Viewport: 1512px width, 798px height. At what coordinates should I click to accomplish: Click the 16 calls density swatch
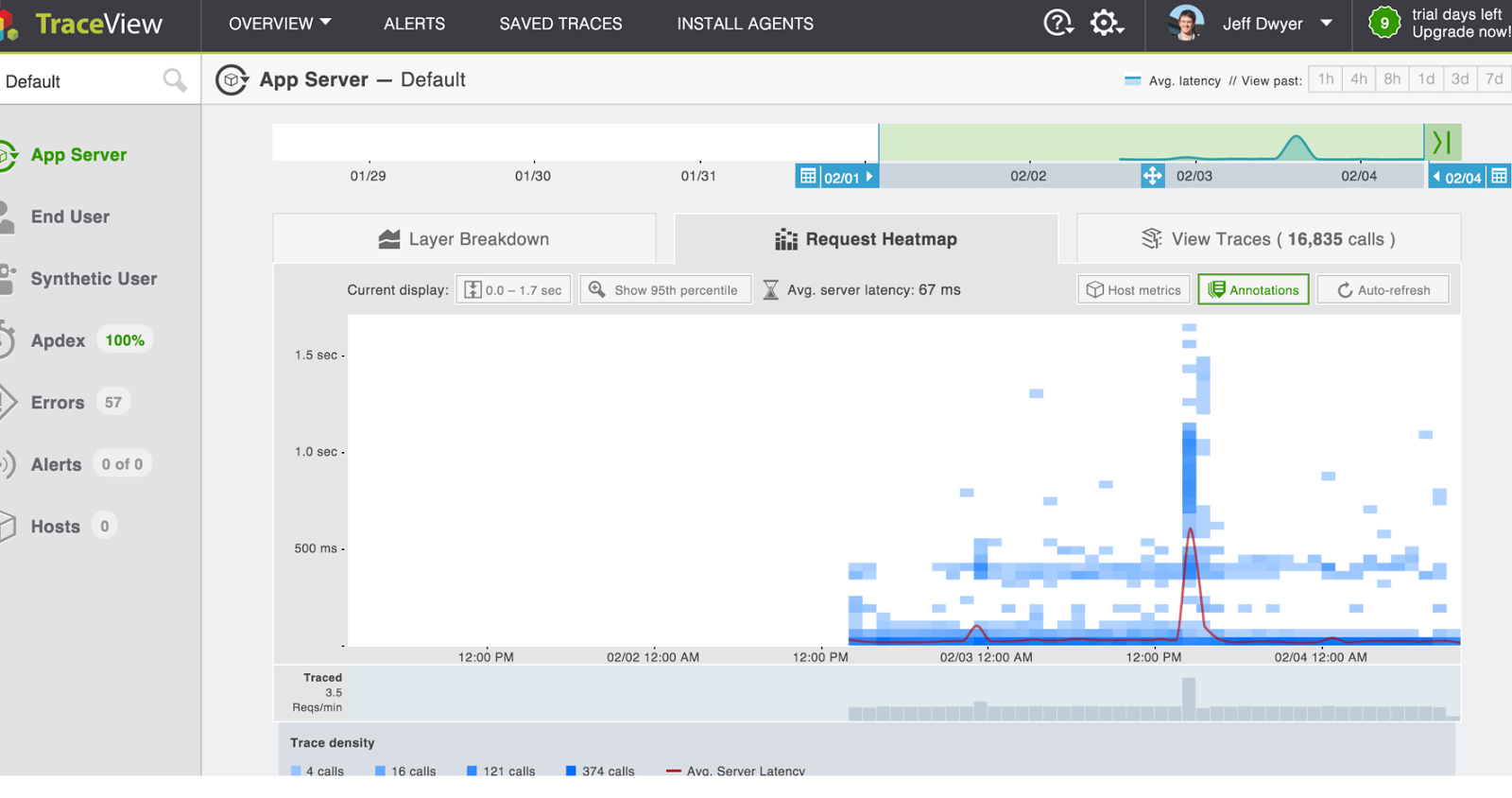[380, 771]
